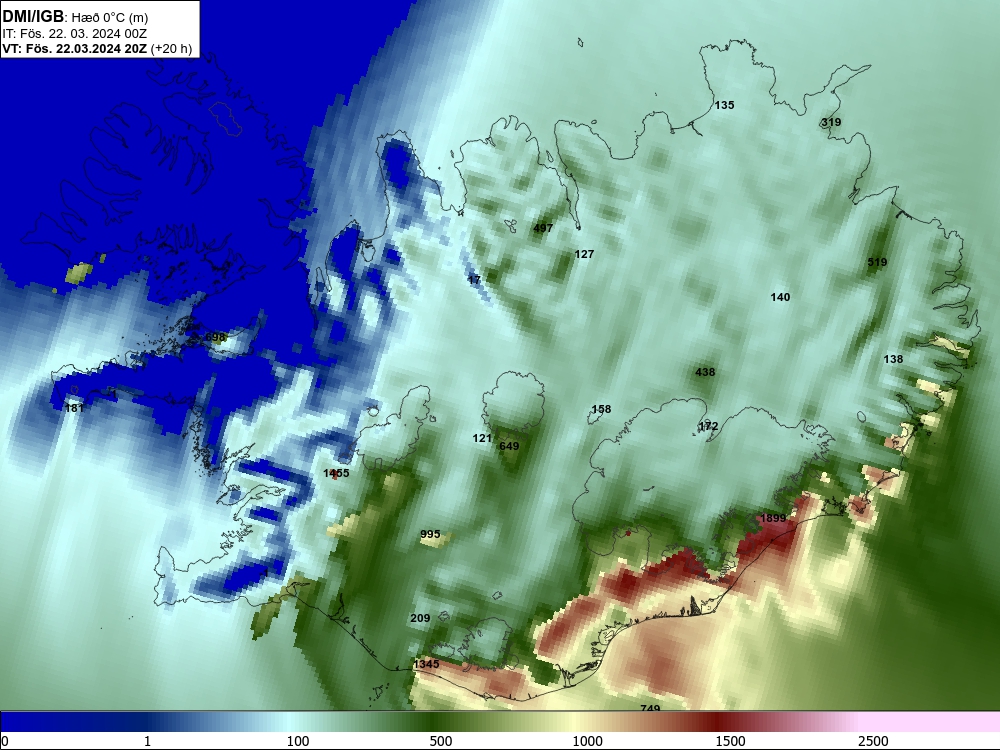Click the map value 121
This screenshot has height=750, width=1000.
[x=482, y=438]
